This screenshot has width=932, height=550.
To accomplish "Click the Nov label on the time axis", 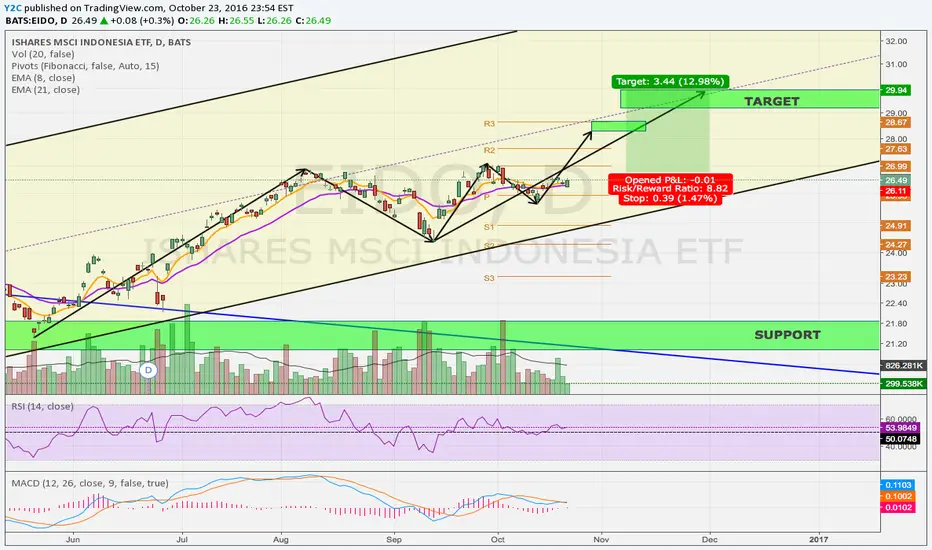I will [601, 540].
